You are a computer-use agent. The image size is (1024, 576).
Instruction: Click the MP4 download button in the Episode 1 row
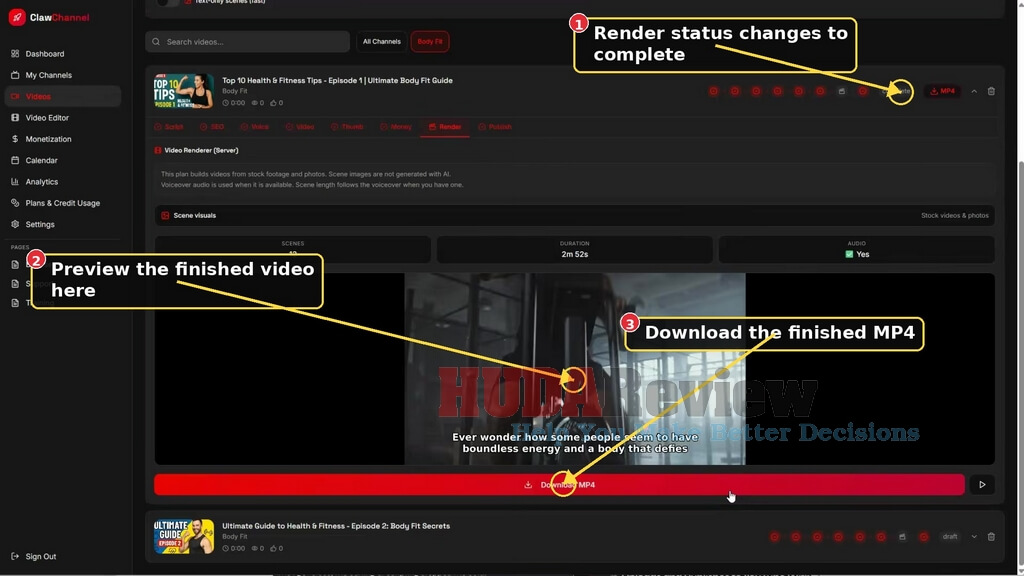click(942, 91)
